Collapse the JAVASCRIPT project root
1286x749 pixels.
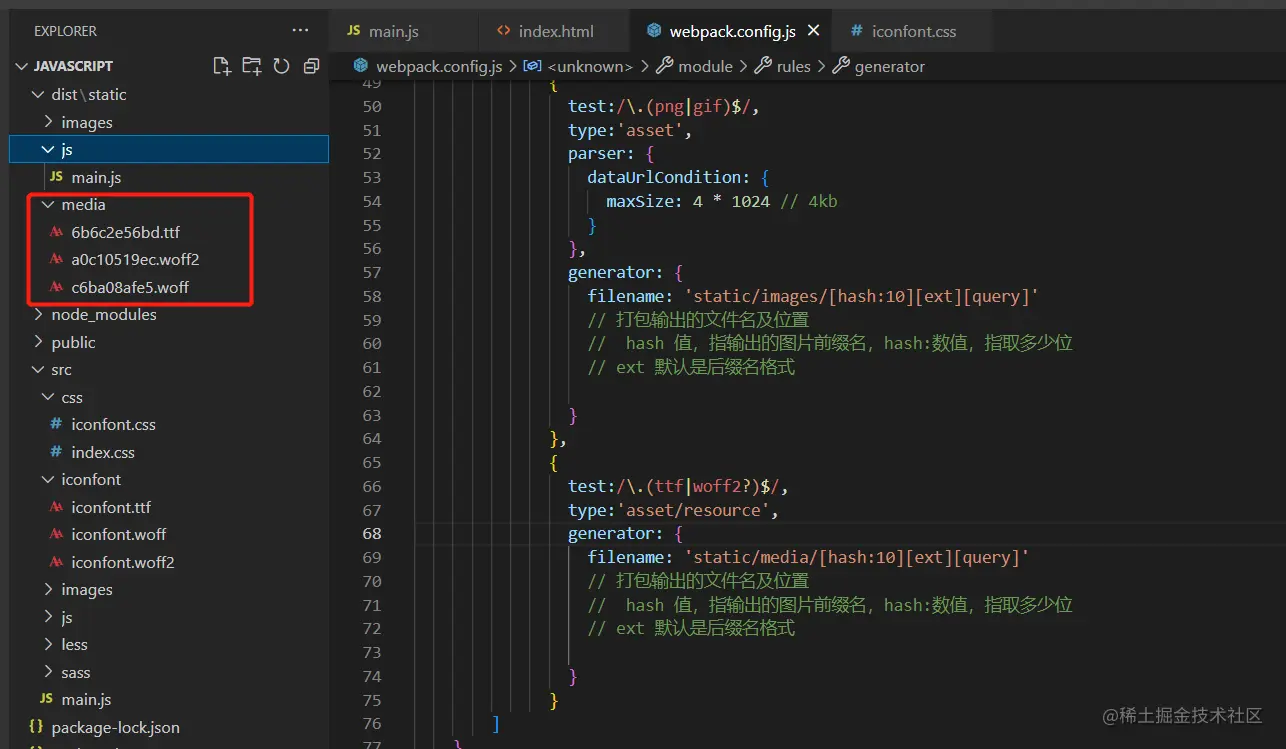coord(73,66)
